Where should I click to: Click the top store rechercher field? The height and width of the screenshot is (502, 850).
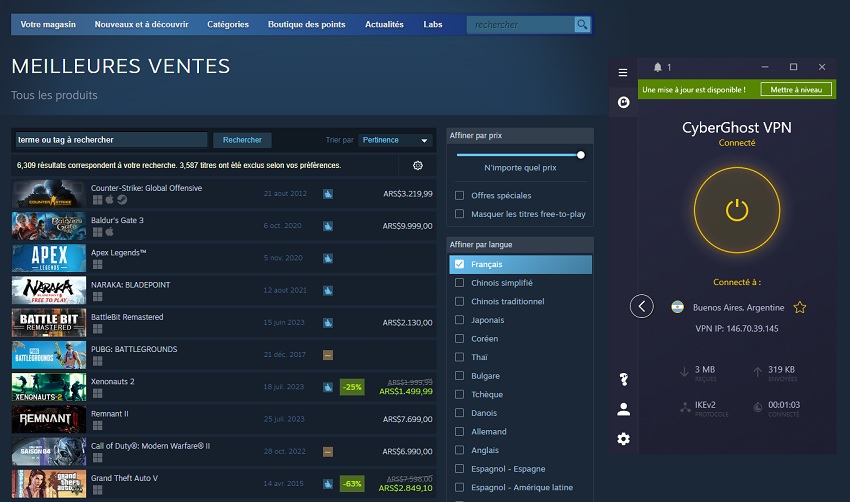click(520, 24)
